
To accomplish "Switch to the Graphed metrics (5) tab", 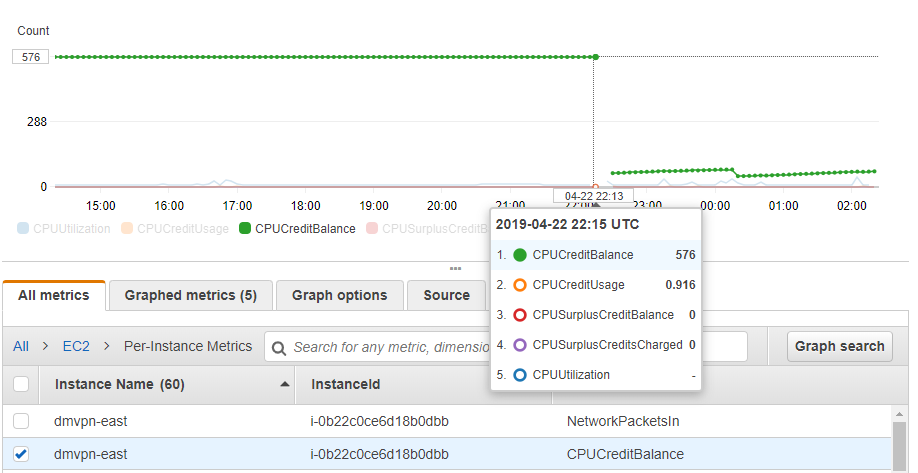I will (x=190, y=295).
